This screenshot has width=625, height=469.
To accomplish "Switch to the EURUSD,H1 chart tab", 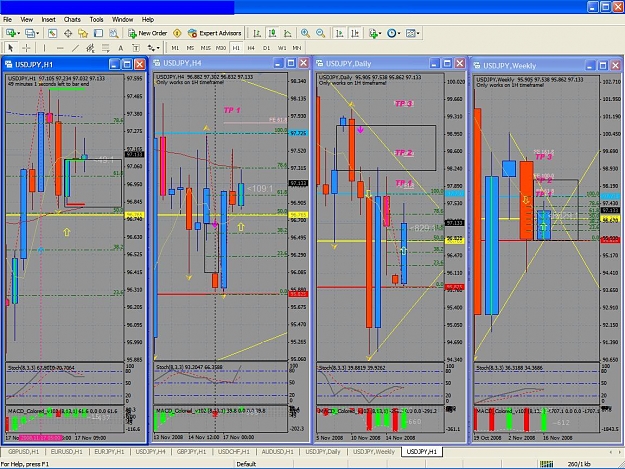I will 67,452.
